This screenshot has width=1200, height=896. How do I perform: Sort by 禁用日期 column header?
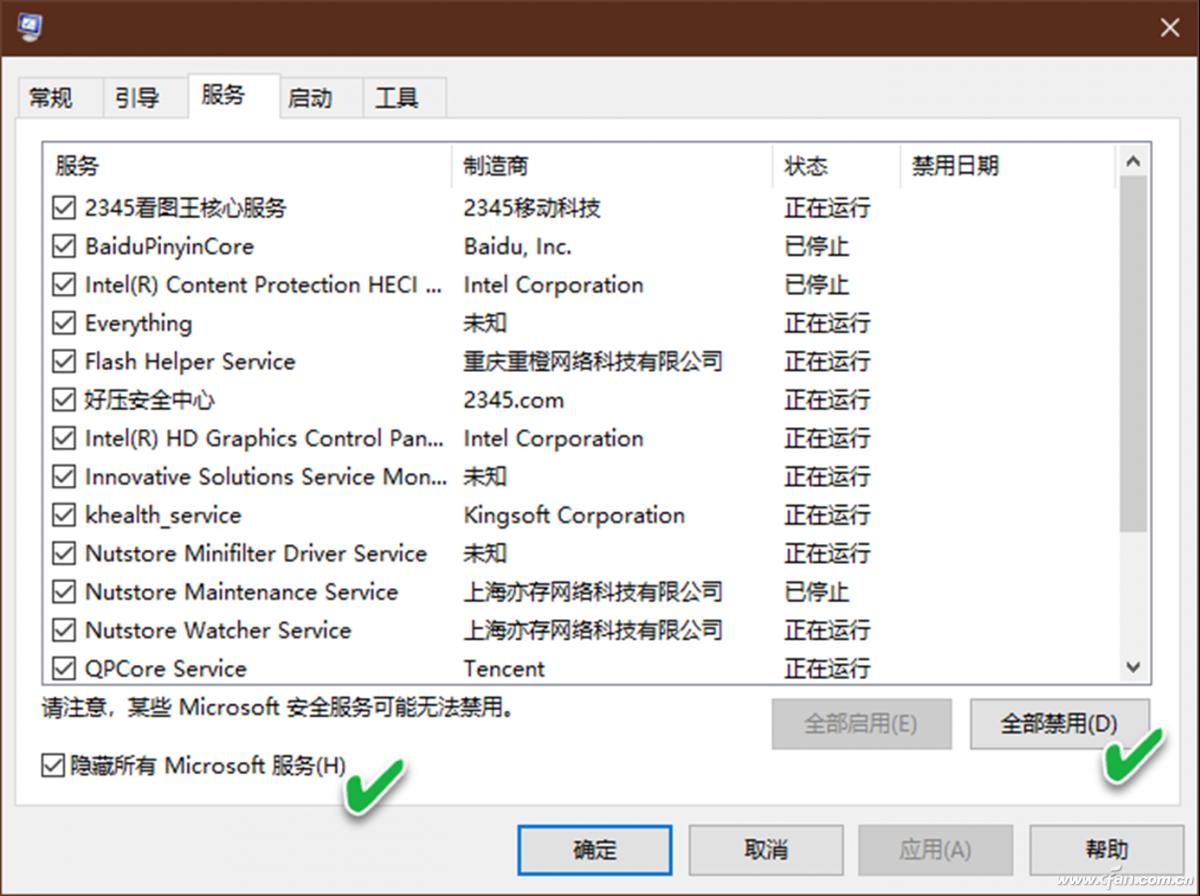click(x=1007, y=166)
